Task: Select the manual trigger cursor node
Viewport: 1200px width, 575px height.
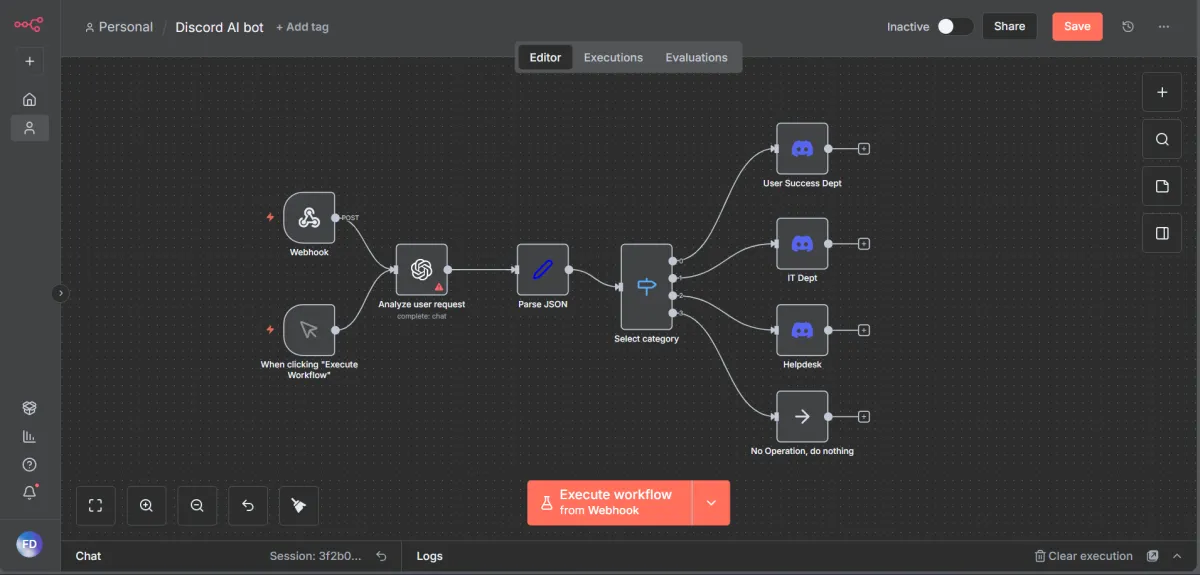Action: (x=309, y=330)
